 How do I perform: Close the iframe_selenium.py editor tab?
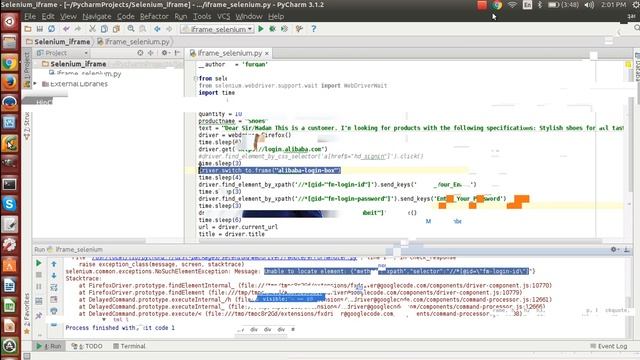pos(267,53)
